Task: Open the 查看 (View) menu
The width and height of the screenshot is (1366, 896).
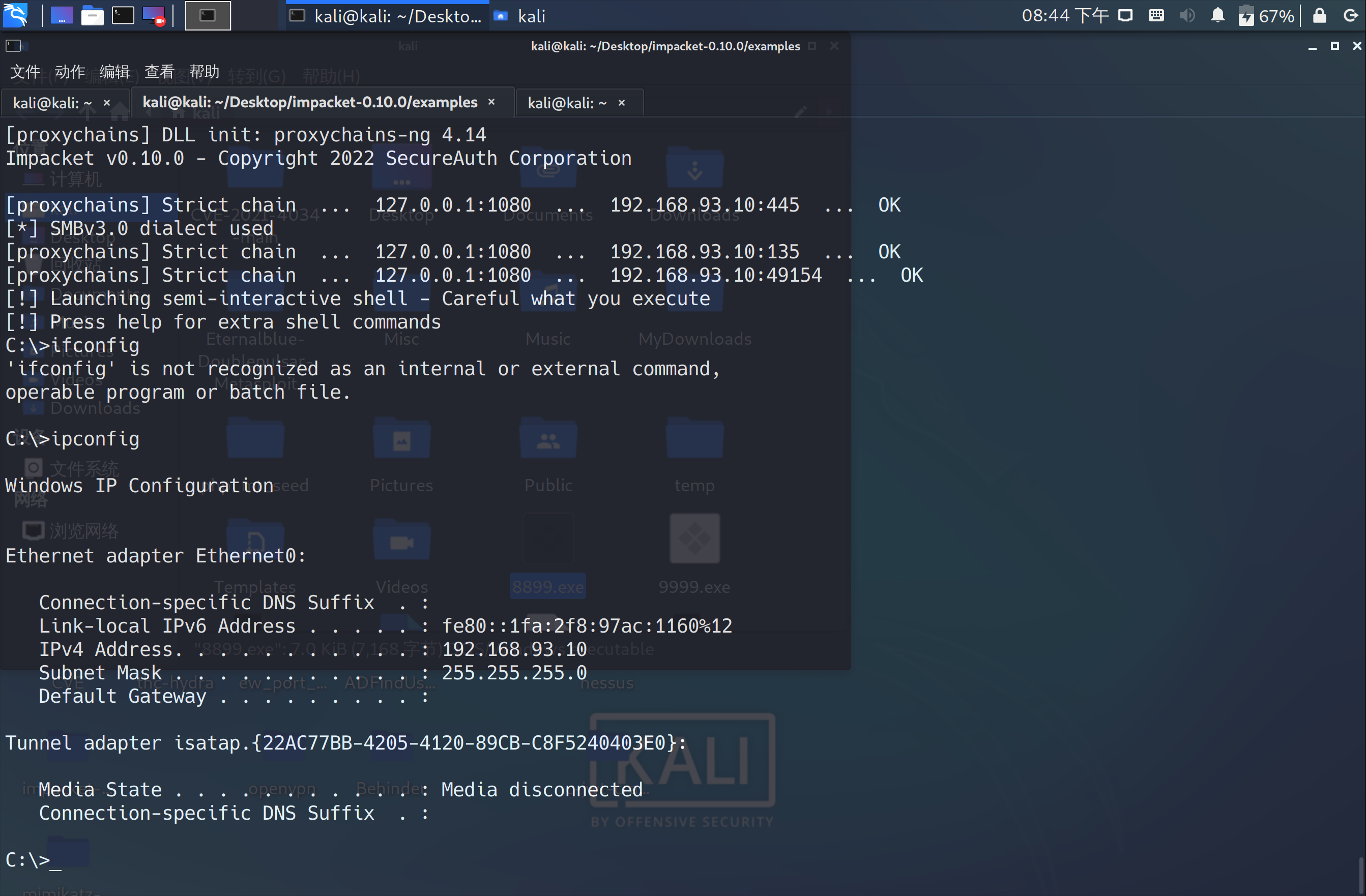Action: (159, 72)
